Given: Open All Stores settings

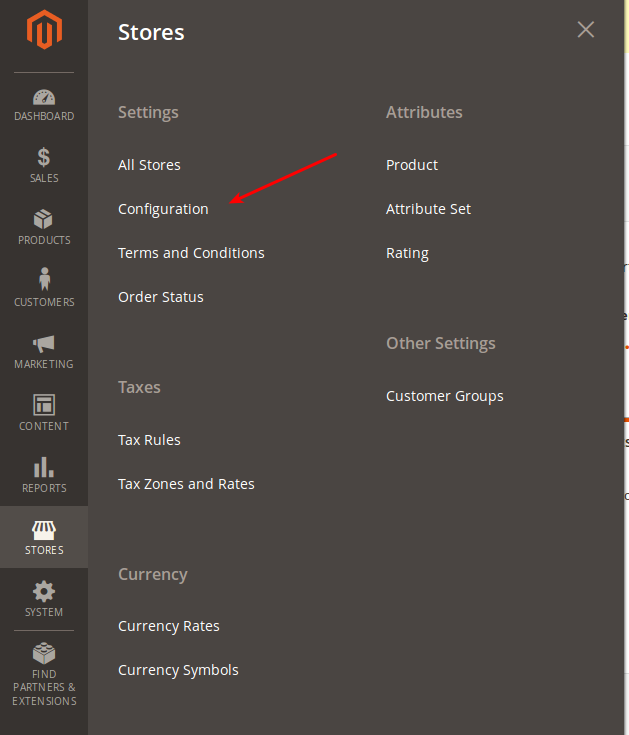Looking at the screenshot, I should [149, 165].
